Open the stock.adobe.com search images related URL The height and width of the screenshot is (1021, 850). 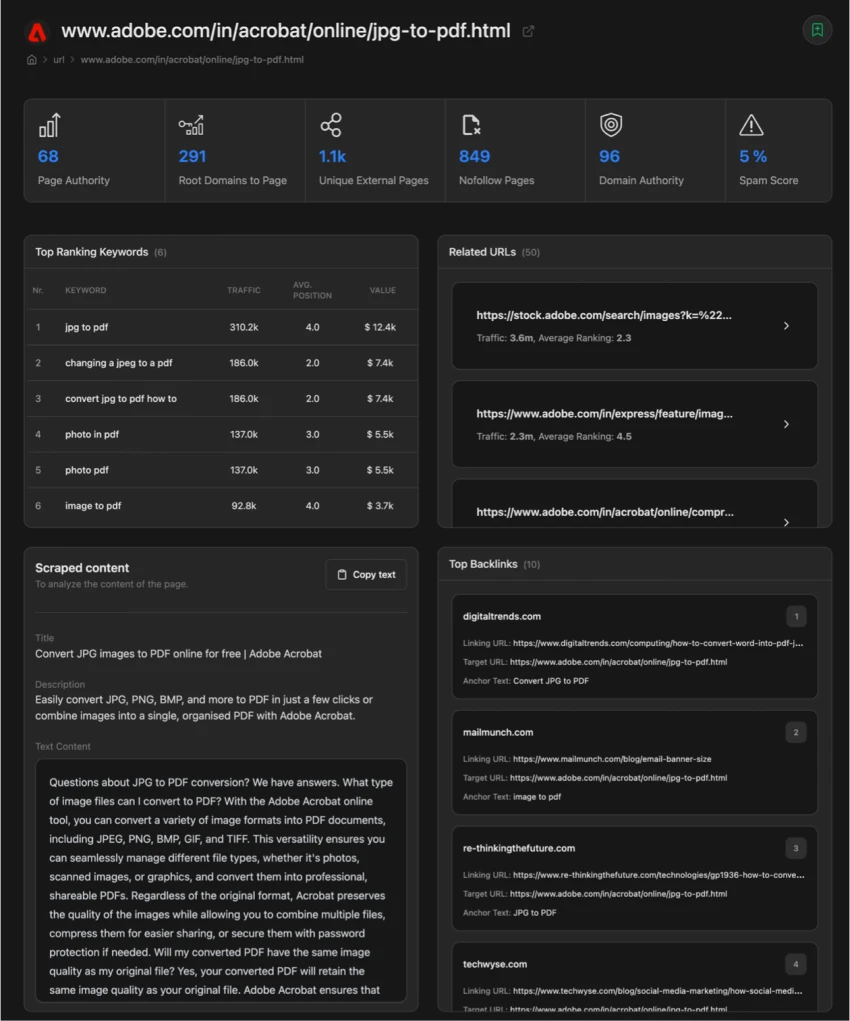pos(604,315)
